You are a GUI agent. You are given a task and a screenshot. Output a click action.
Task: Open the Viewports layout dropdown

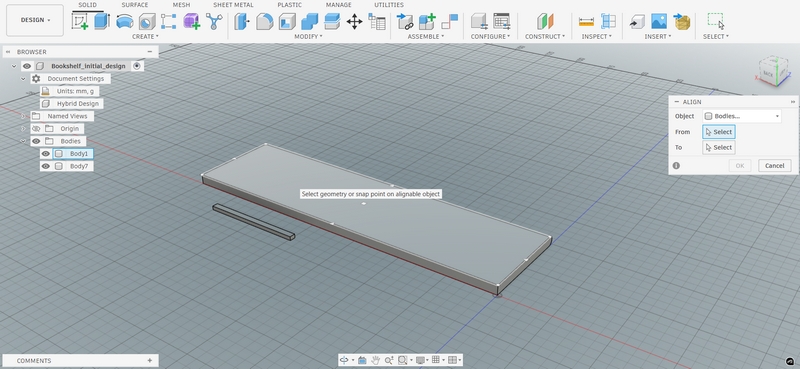click(454, 360)
